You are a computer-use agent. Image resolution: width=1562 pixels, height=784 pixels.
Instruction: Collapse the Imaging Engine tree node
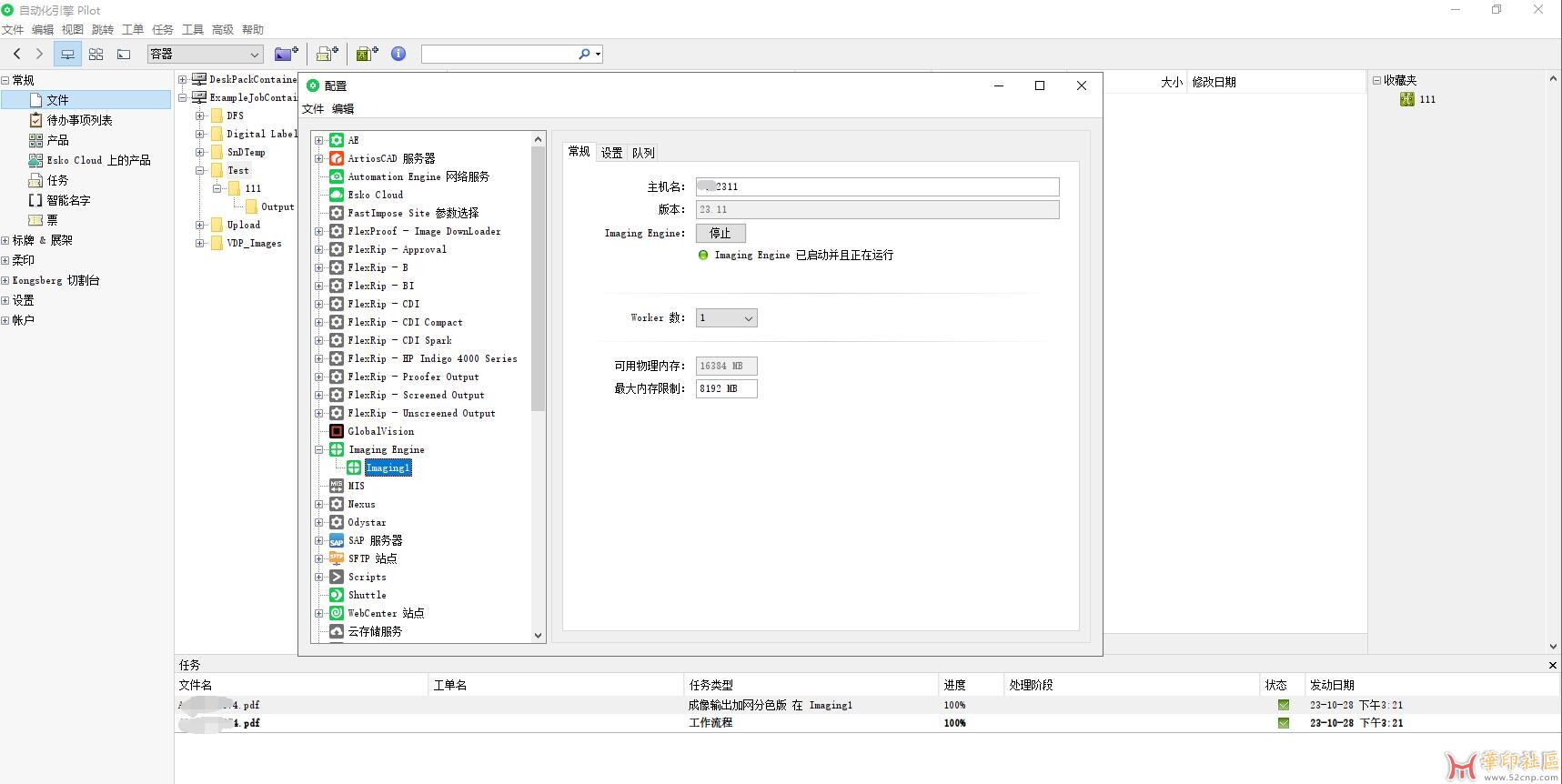319,449
